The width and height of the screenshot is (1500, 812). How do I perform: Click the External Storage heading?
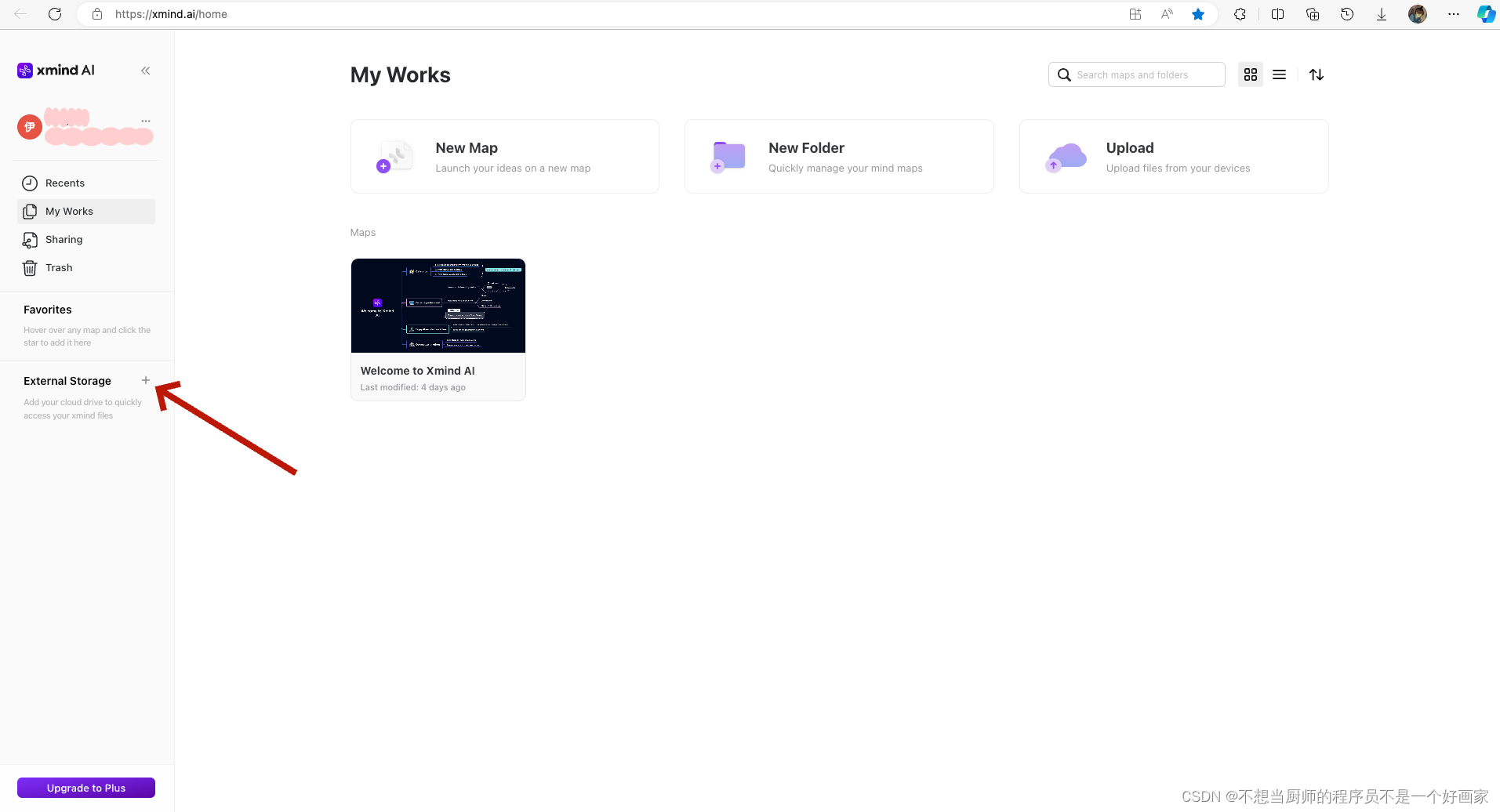pyautogui.click(x=67, y=381)
